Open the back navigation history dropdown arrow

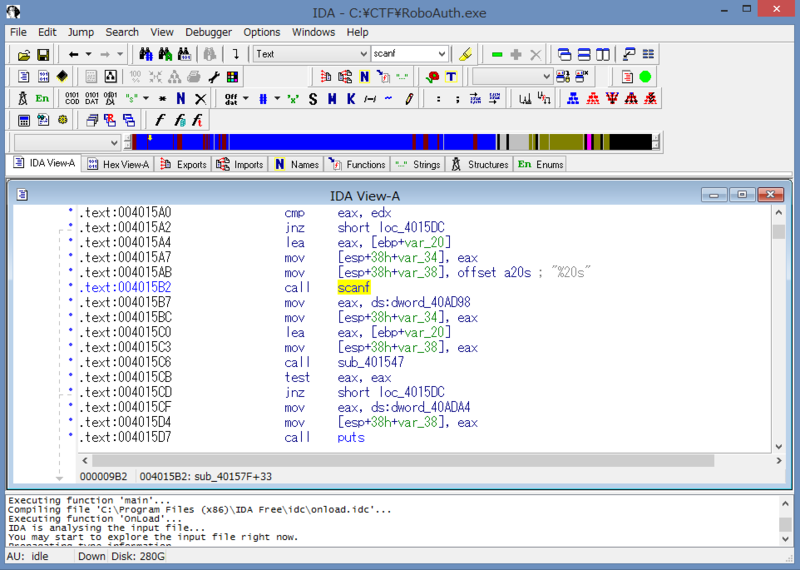(x=88, y=54)
